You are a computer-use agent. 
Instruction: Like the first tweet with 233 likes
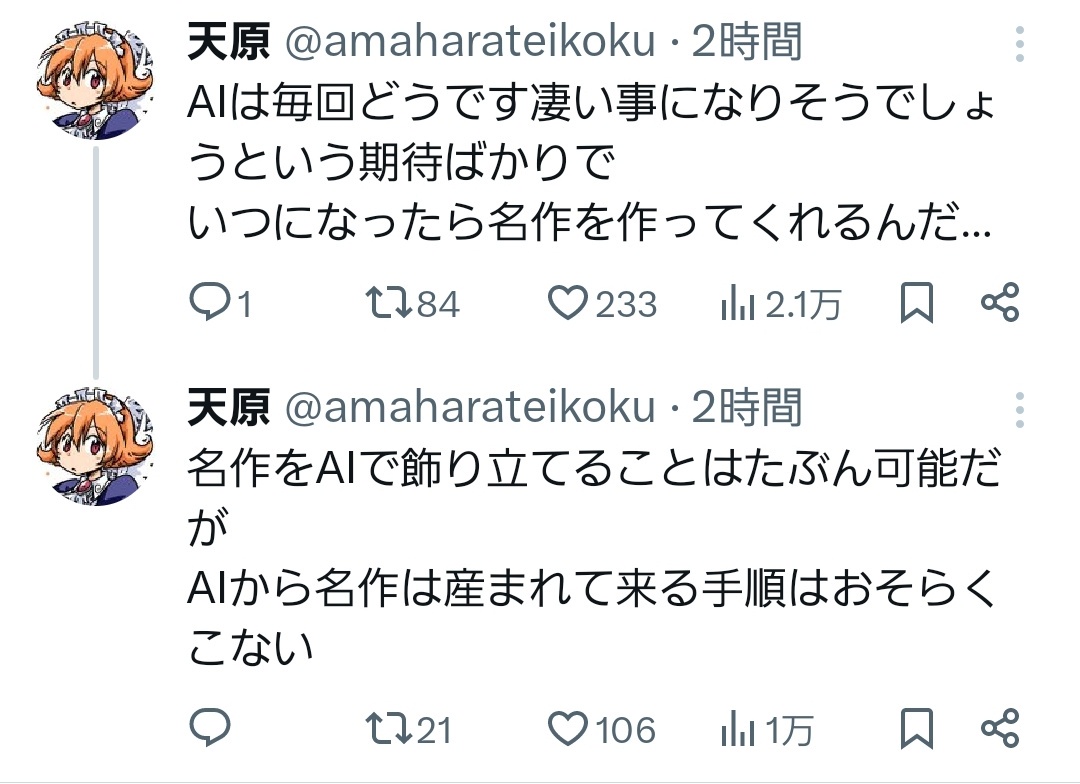(569, 303)
